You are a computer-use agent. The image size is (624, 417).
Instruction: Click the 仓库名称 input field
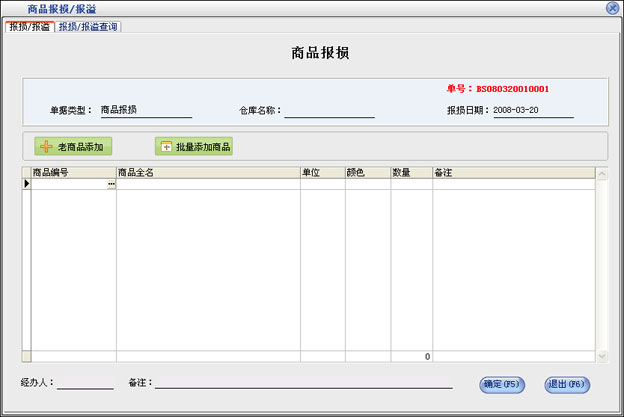coord(329,111)
